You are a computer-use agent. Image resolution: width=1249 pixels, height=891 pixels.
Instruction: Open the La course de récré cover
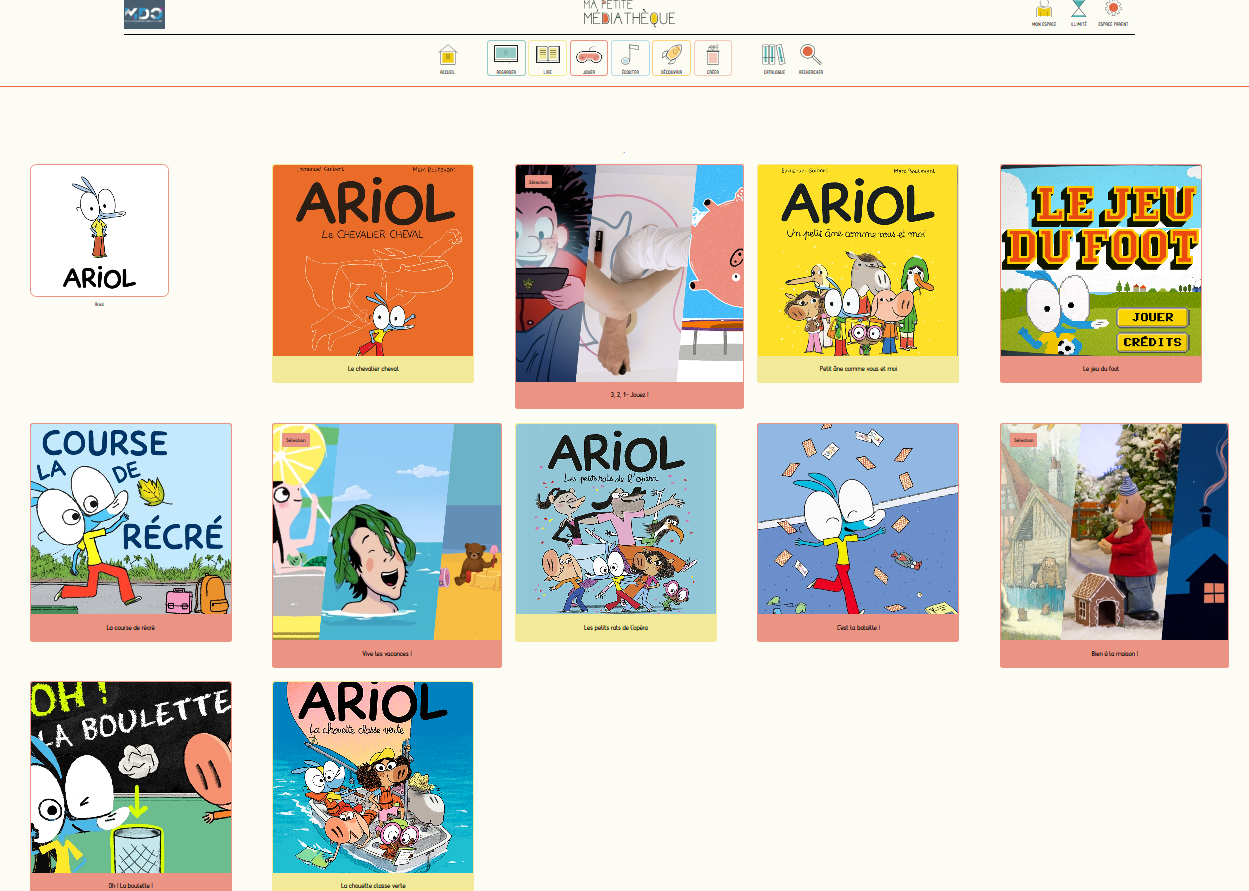pos(131,519)
